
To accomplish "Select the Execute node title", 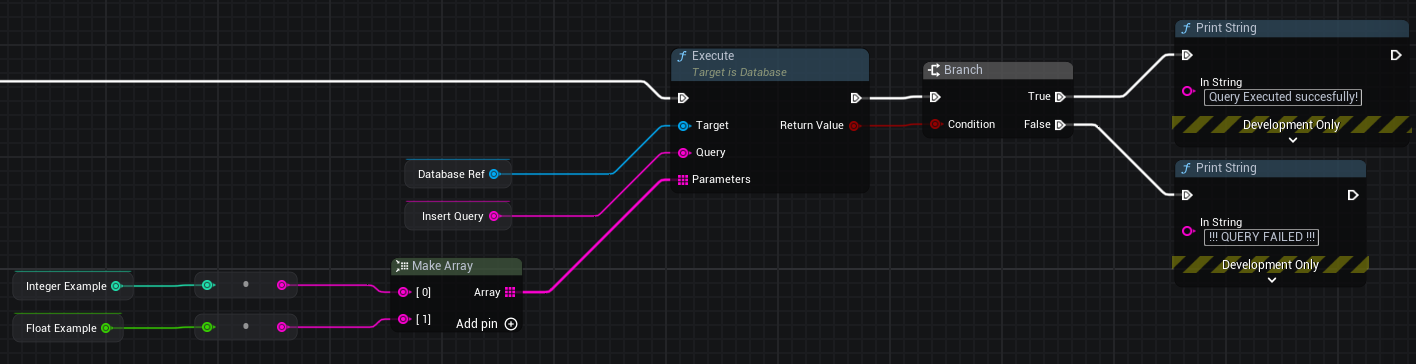I will click(x=713, y=57).
